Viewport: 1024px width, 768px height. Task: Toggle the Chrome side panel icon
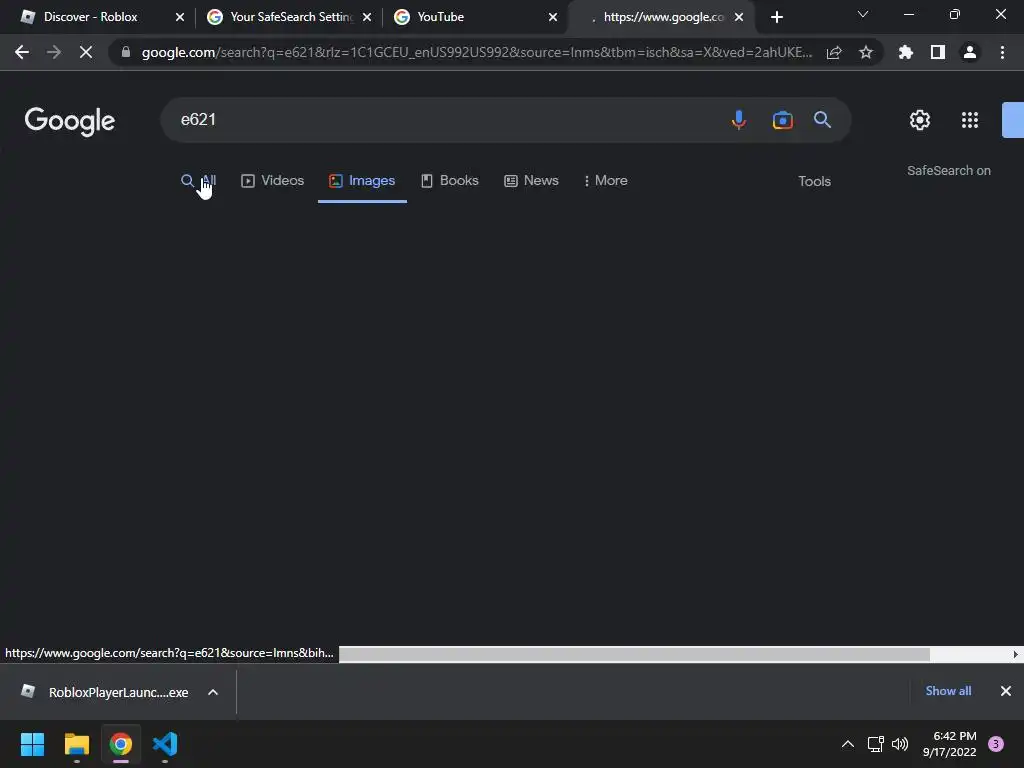tap(938, 52)
